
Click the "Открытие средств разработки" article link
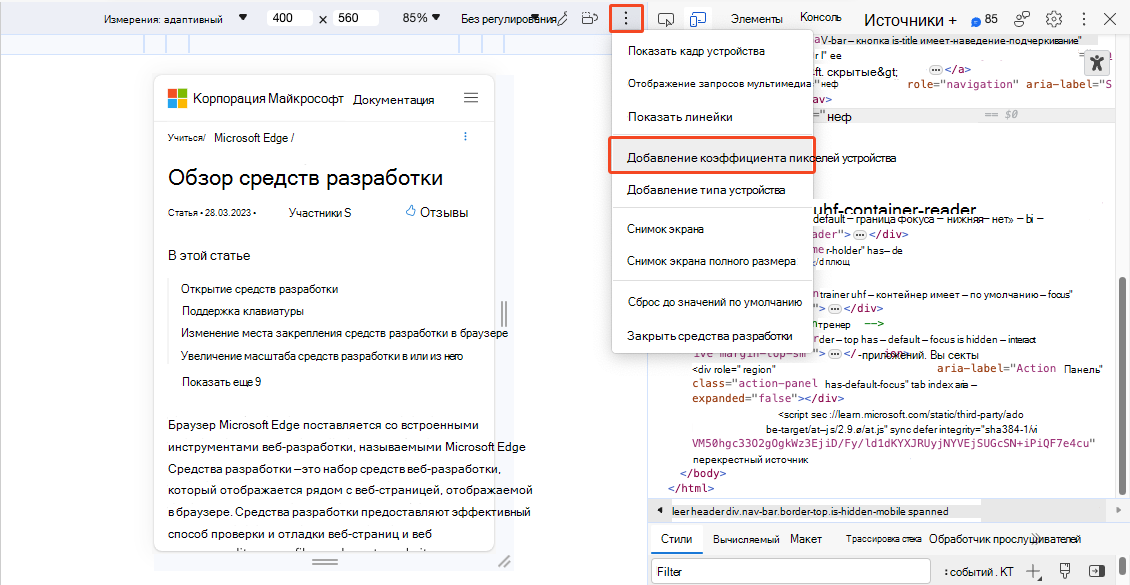(260, 288)
